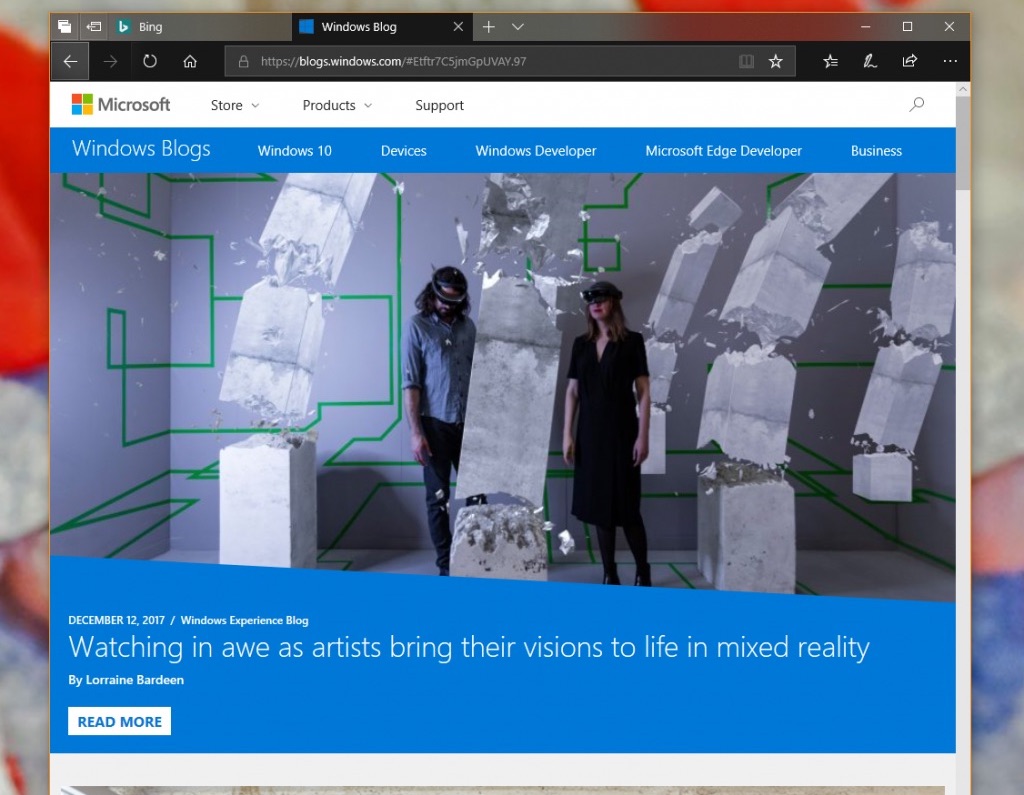Open the Windows 10 blog section

pyautogui.click(x=294, y=151)
